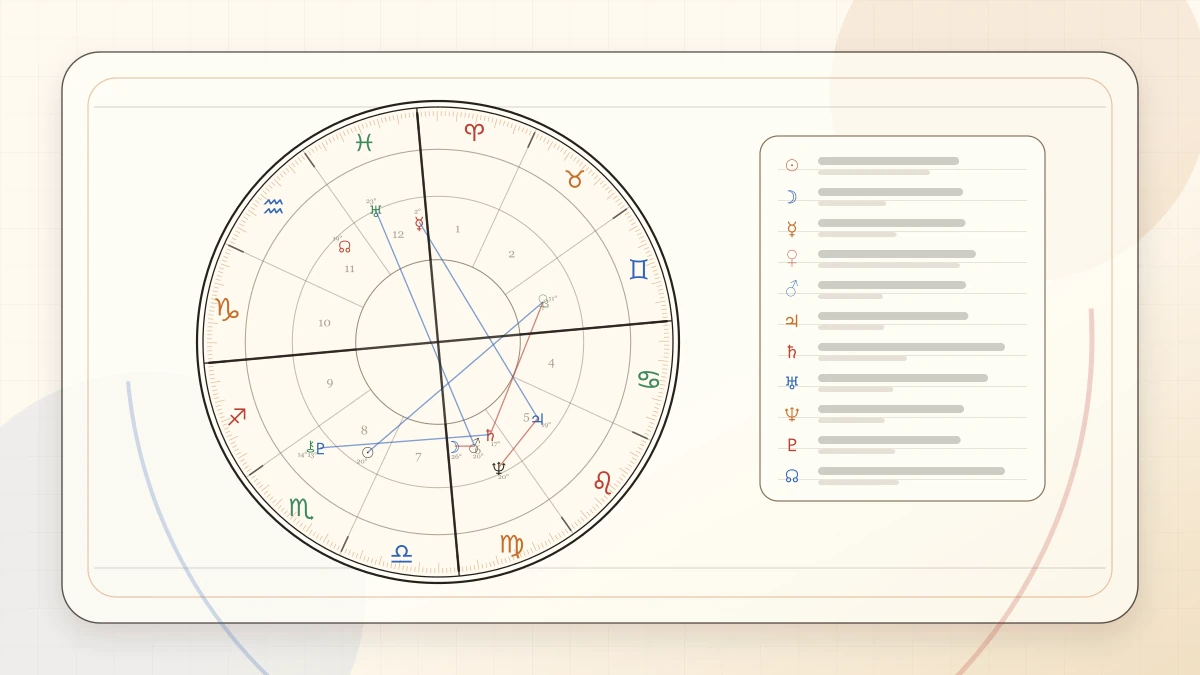The height and width of the screenshot is (675, 1200).
Task: Click house number 8 in the wheel
Action: [364, 430]
